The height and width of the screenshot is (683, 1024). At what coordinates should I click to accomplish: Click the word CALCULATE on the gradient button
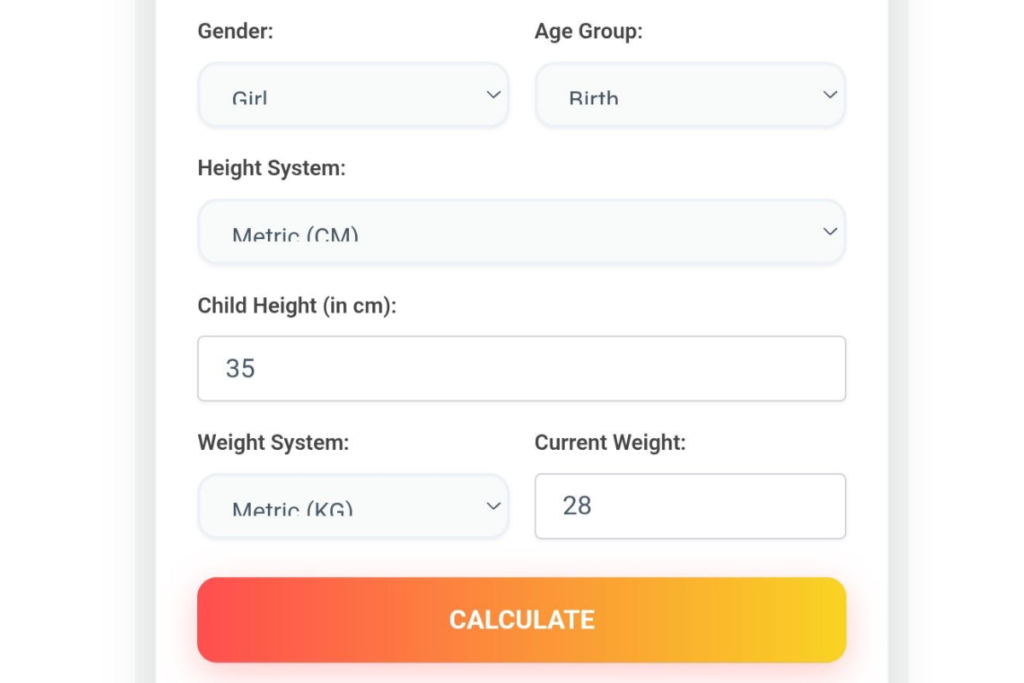[521, 620]
